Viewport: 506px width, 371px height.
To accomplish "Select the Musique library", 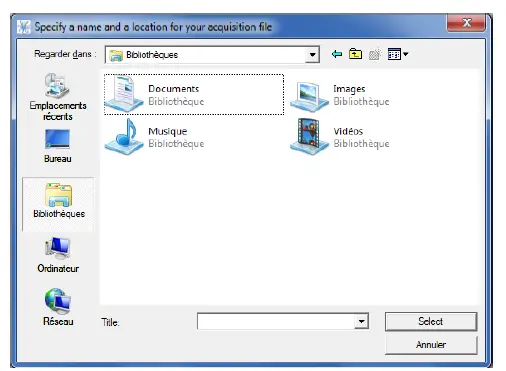I will click(155, 137).
